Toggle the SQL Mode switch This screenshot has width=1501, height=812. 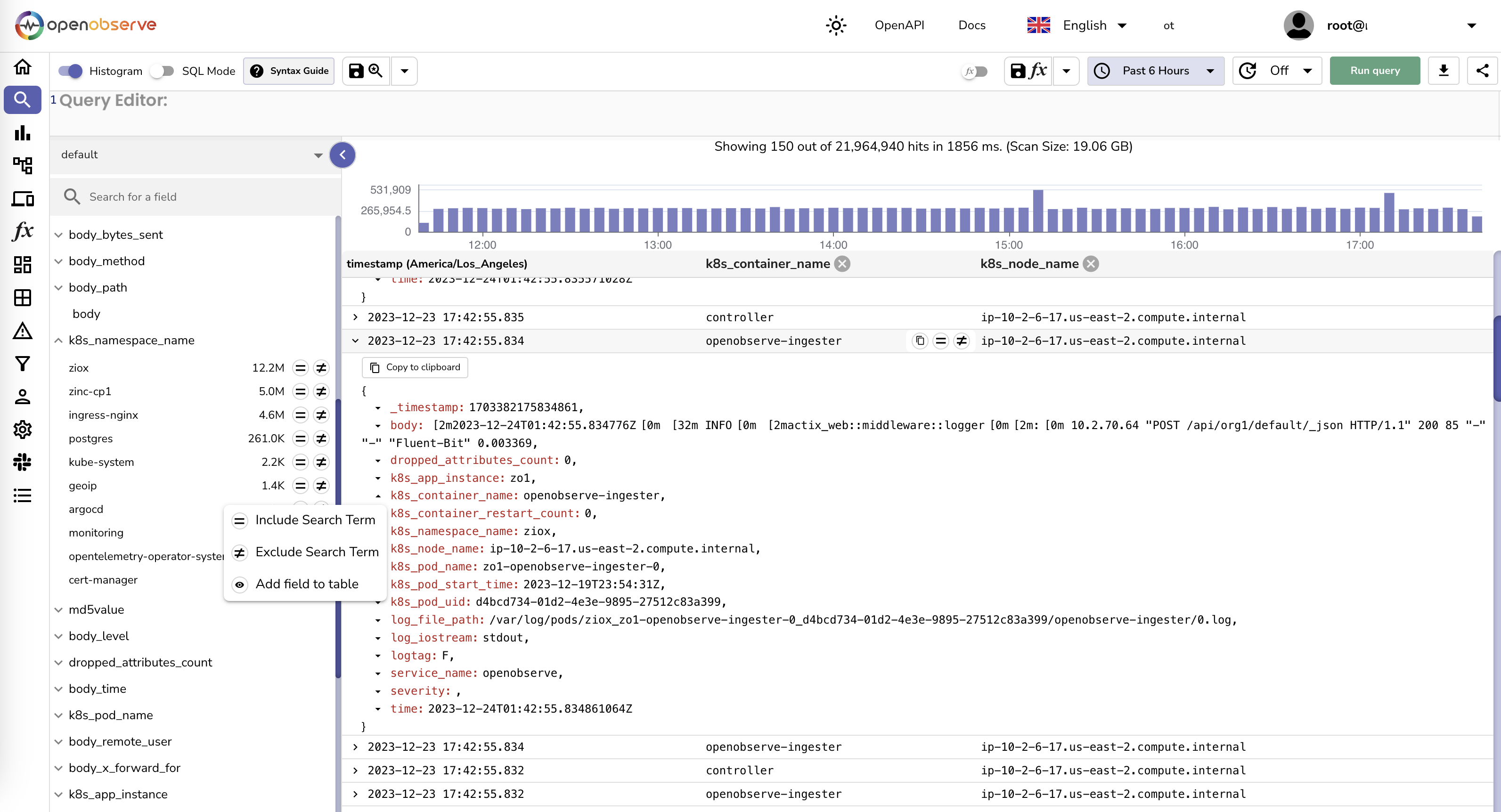(163, 71)
